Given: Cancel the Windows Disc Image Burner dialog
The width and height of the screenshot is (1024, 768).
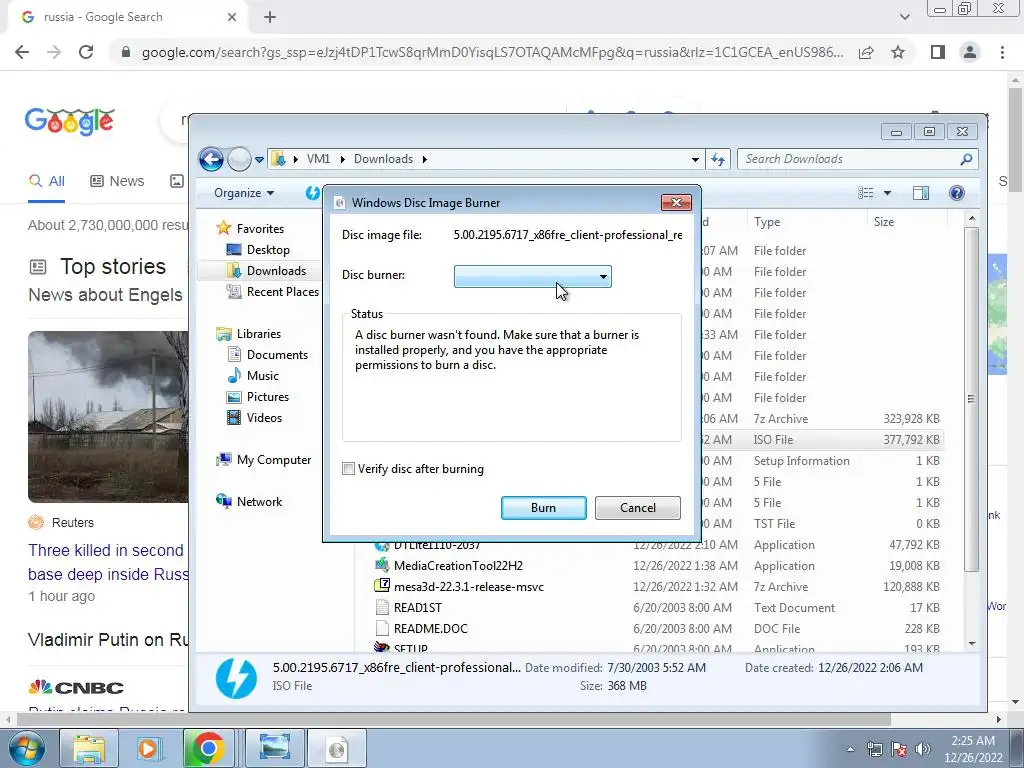Looking at the screenshot, I should pos(637,508).
